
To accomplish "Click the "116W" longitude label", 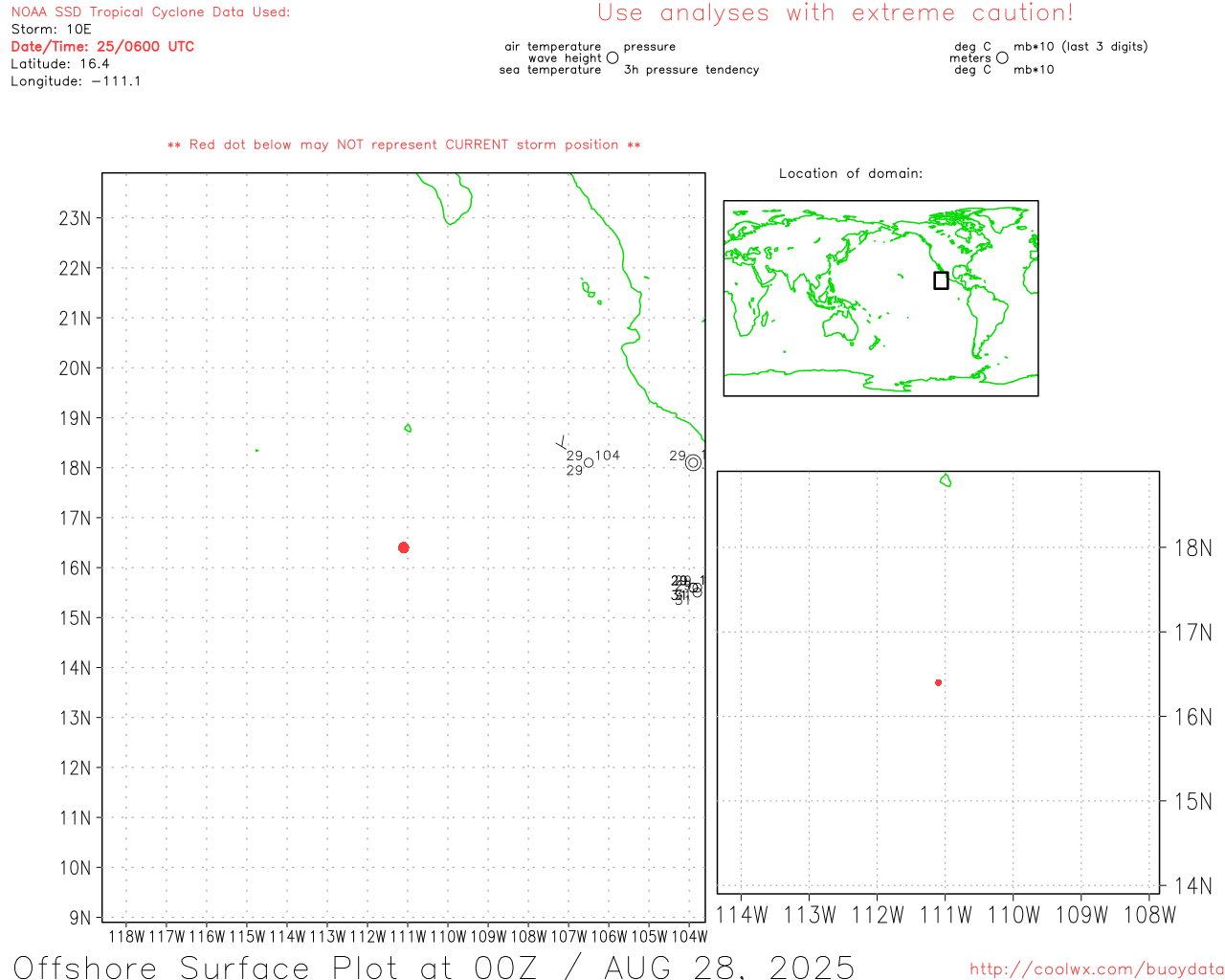I will (x=207, y=936).
